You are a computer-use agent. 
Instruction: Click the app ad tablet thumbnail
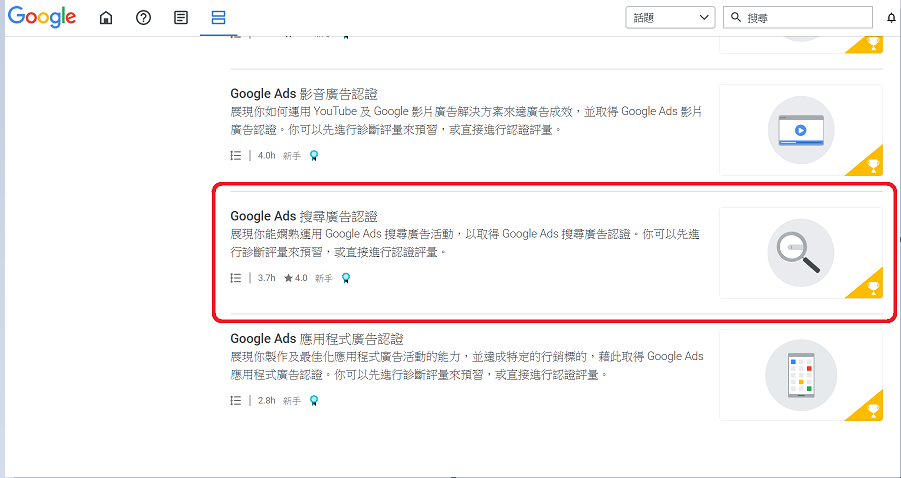tap(801, 375)
